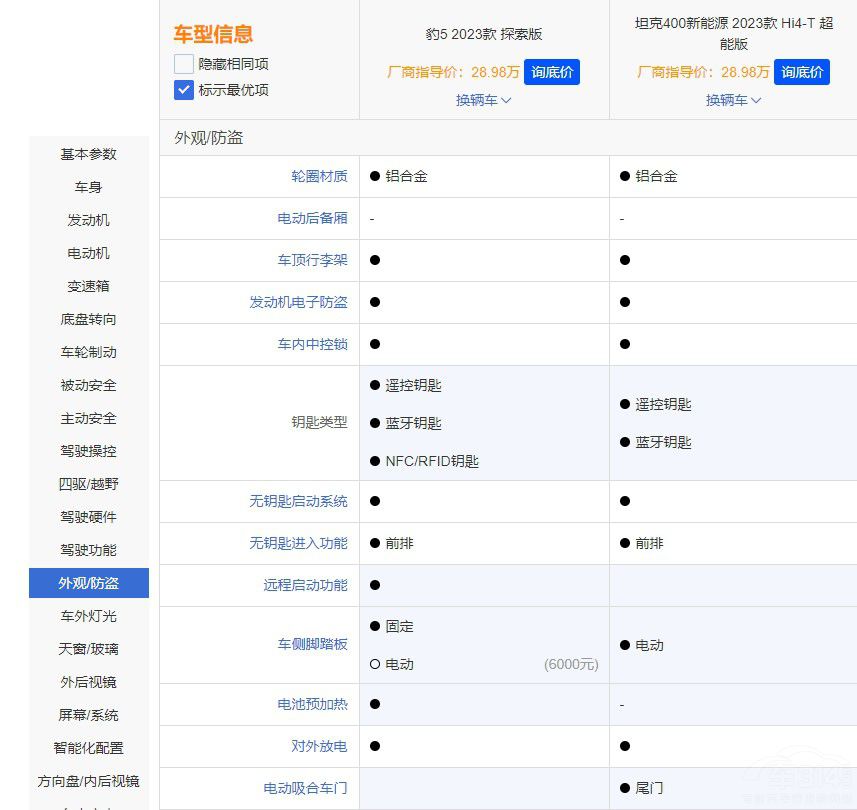
Task: Re-select the highlighted 外观/防盗 sidebar item
Action: [88, 583]
